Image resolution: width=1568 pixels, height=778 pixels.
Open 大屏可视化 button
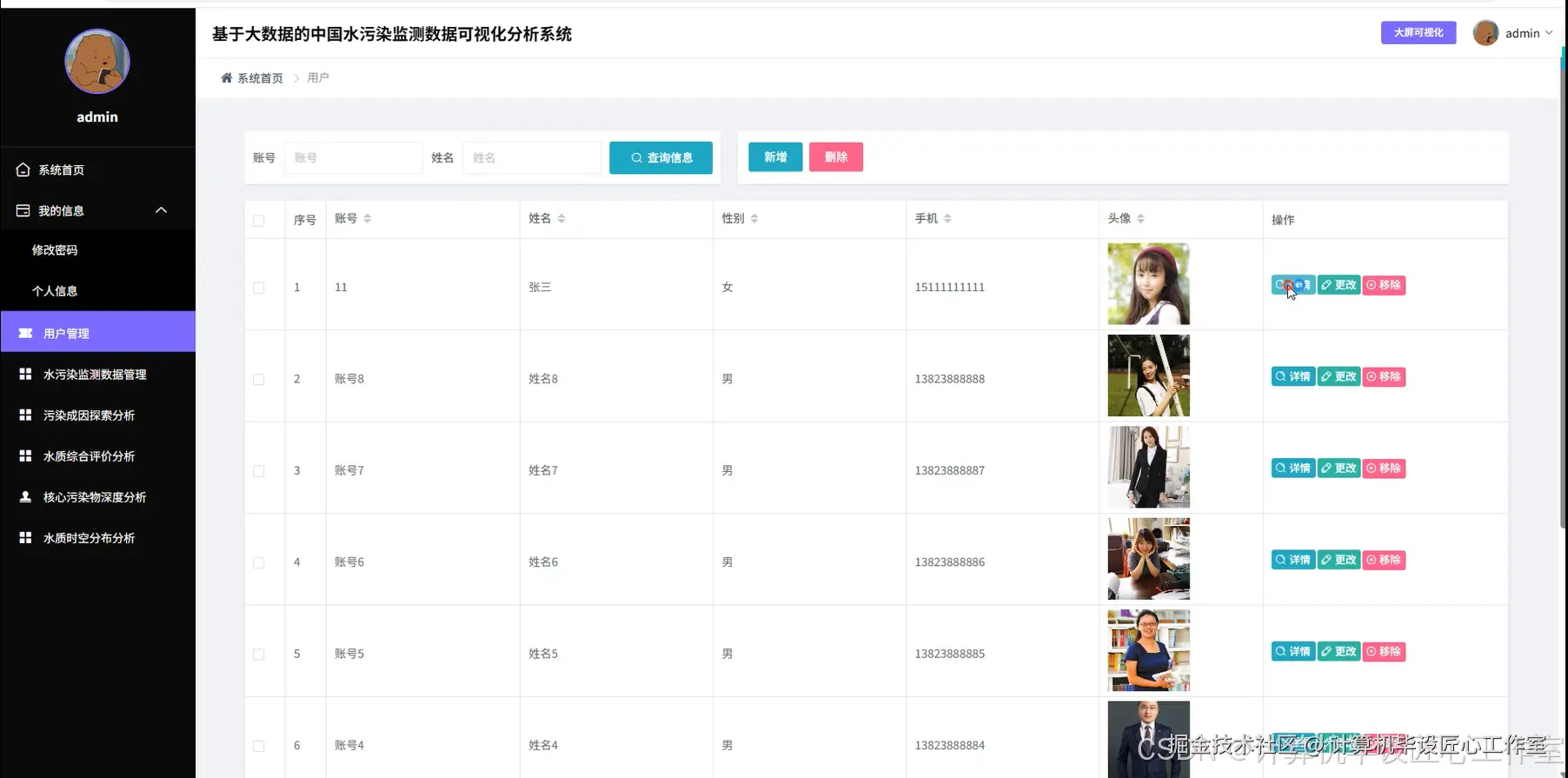1419,33
